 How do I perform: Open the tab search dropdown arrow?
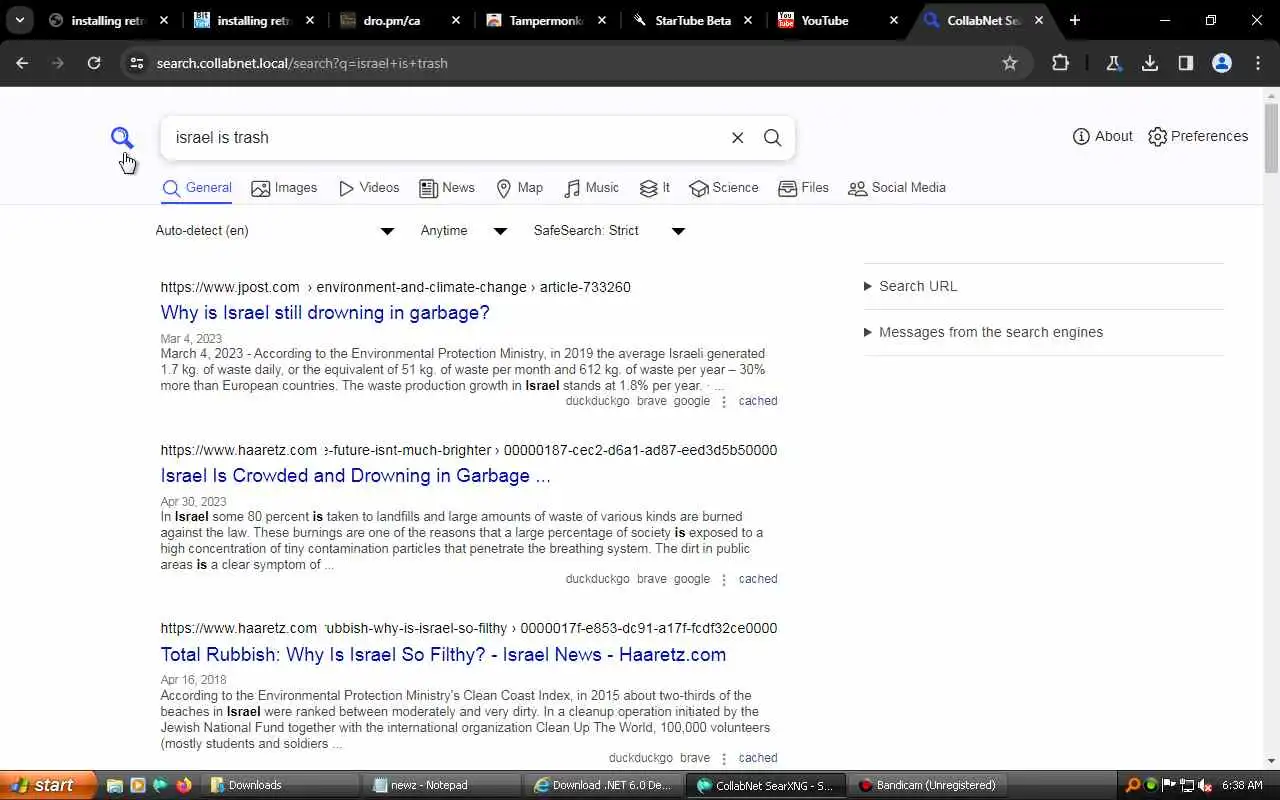pyautogui.click(x=19, y=20)
